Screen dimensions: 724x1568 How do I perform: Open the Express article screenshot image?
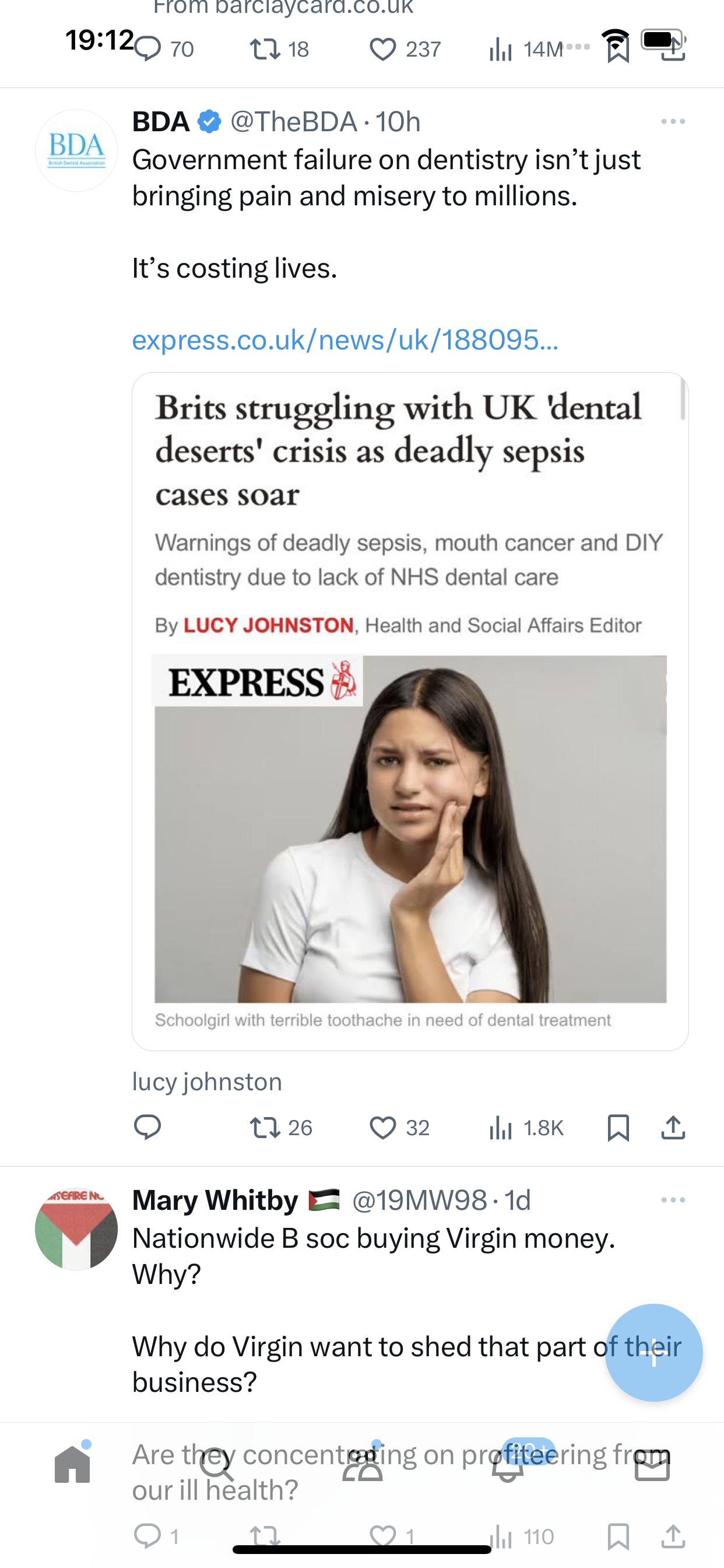pyautogui.click(x=410, y=711)
